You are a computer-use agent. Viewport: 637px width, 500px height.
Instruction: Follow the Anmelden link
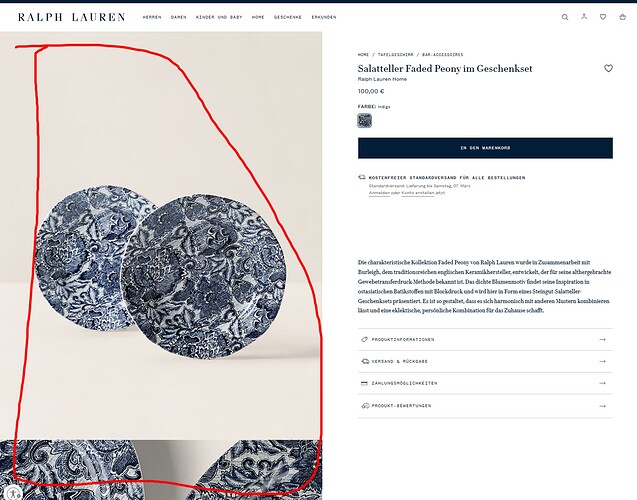click(379, 193)
